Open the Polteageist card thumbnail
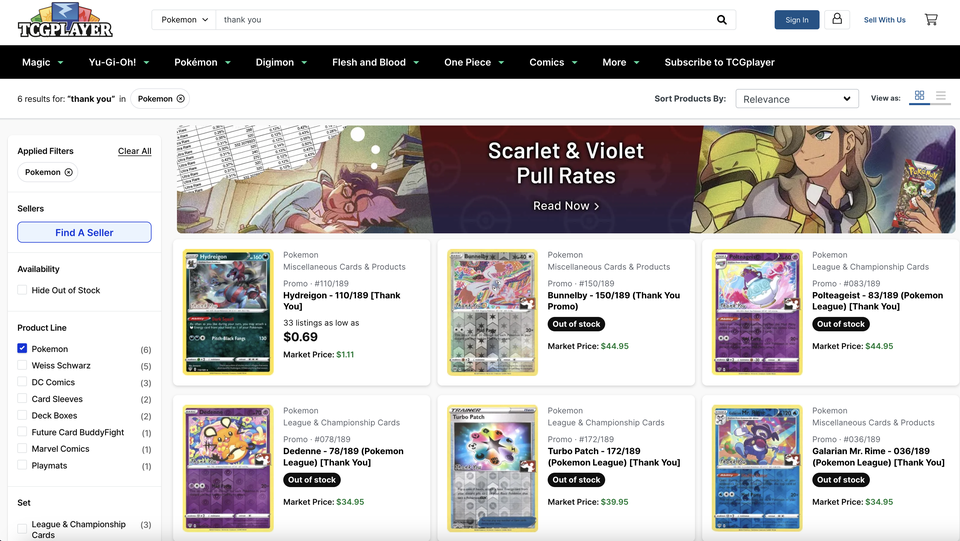Screen dimensions: 960x541 tap(757, 312)
